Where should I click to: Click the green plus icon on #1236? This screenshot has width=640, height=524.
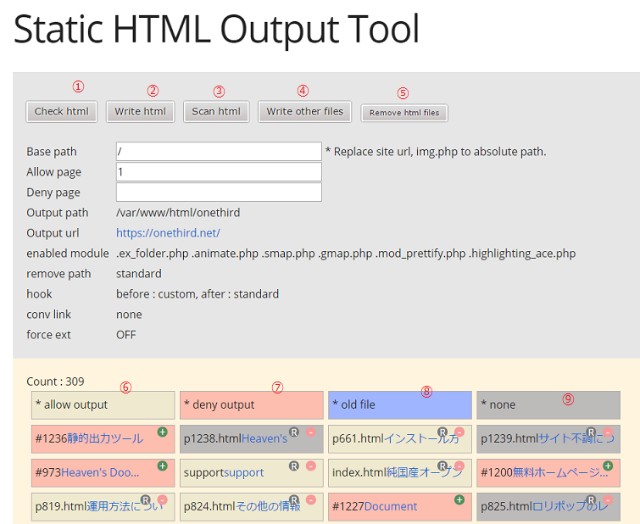[162, 433]
